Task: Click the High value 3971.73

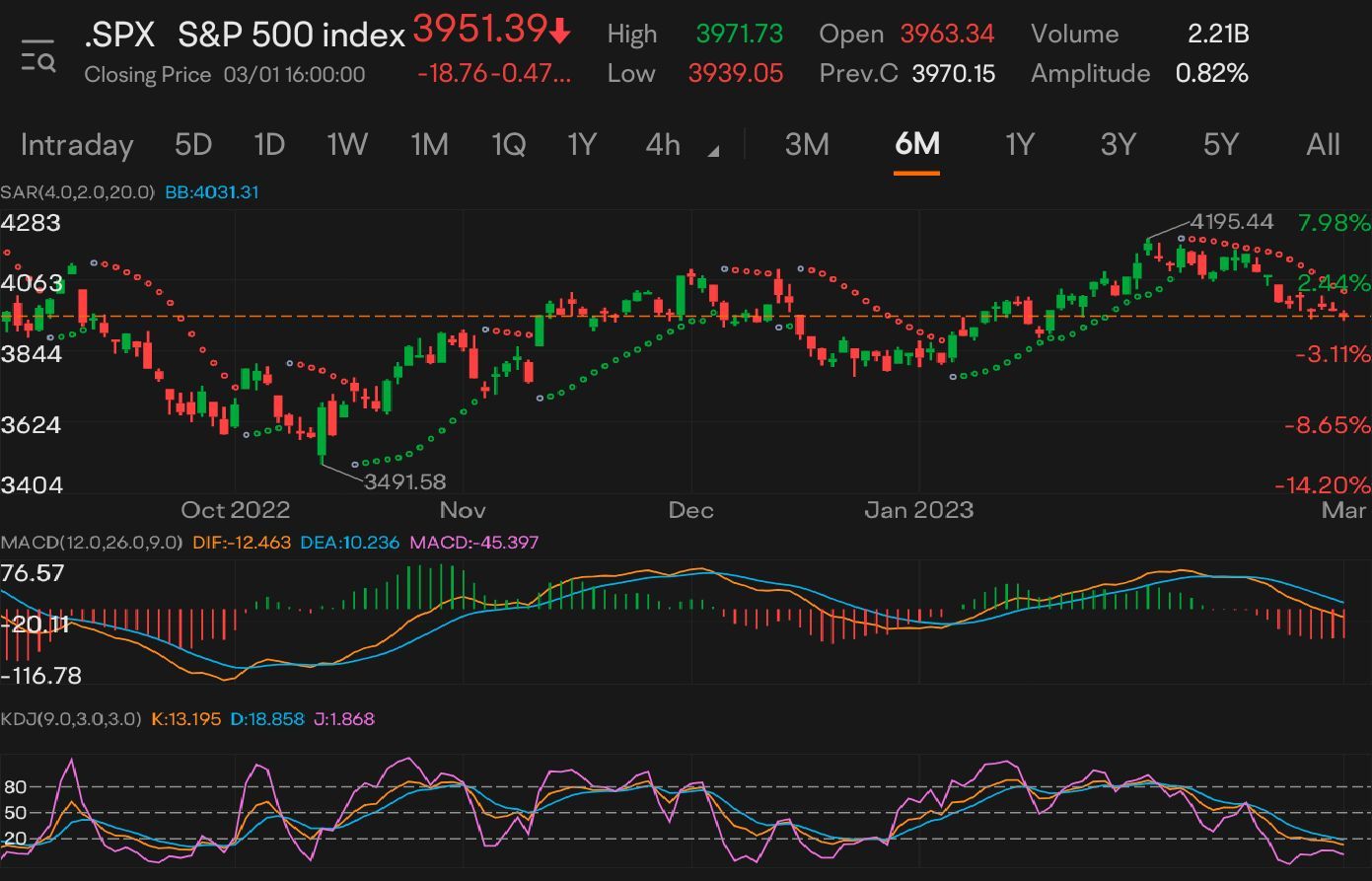Action: click(x=740, y=34)
